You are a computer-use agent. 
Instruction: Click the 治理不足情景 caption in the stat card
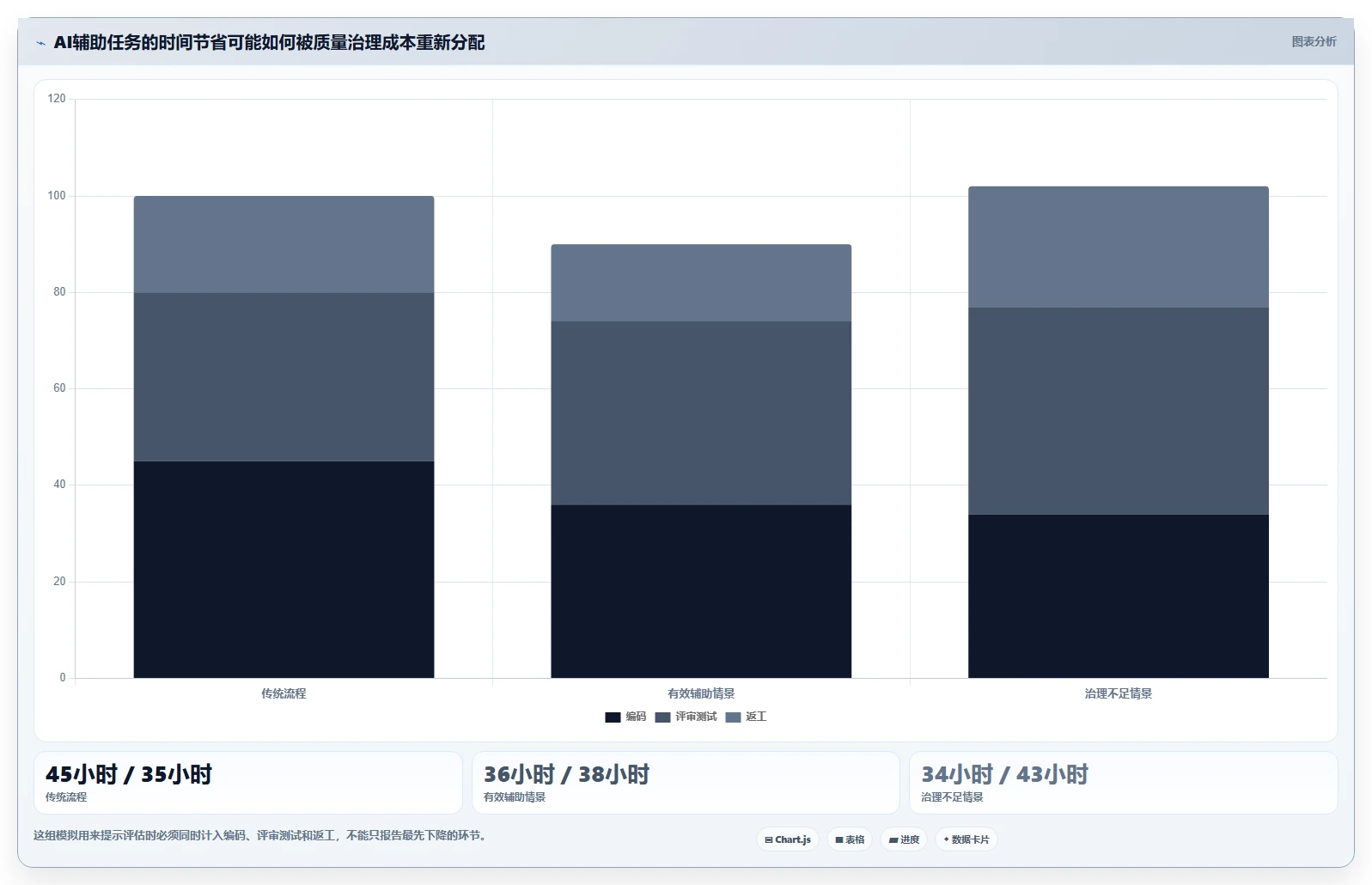pos(952,797)
